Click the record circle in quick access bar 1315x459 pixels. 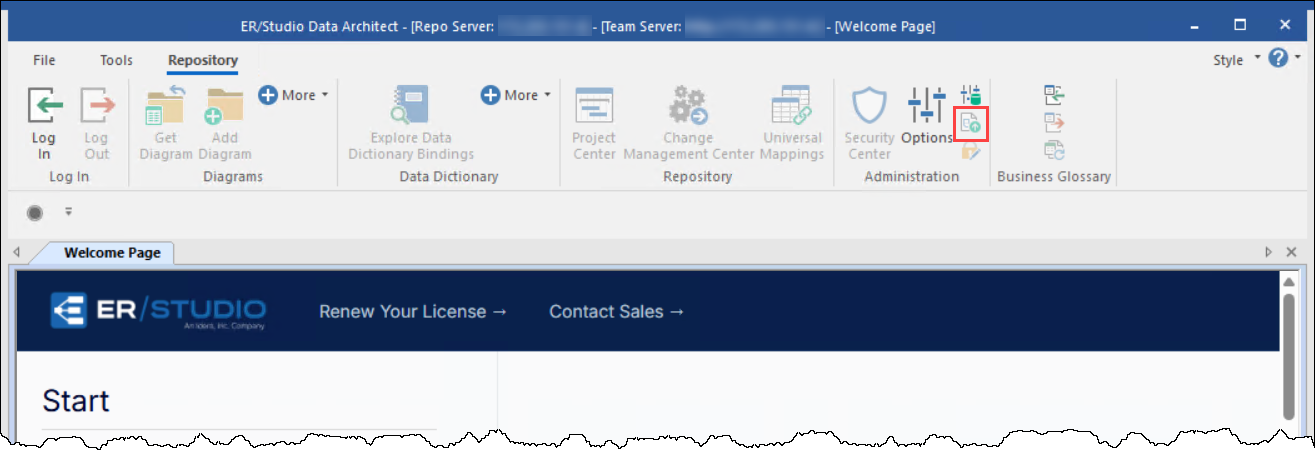[35, 212]
